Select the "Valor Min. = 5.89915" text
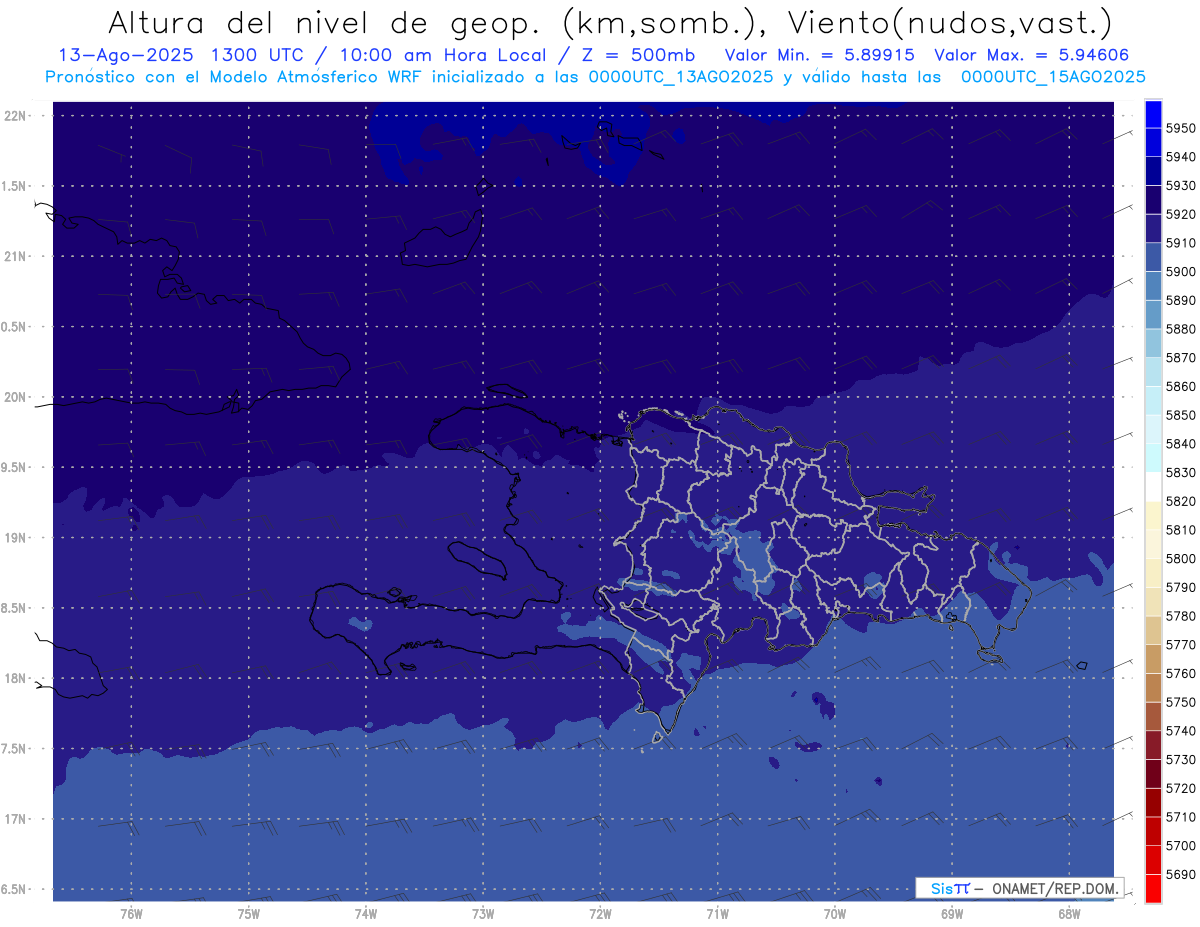Screen dimensions: 1200x927 click(819, 55)
